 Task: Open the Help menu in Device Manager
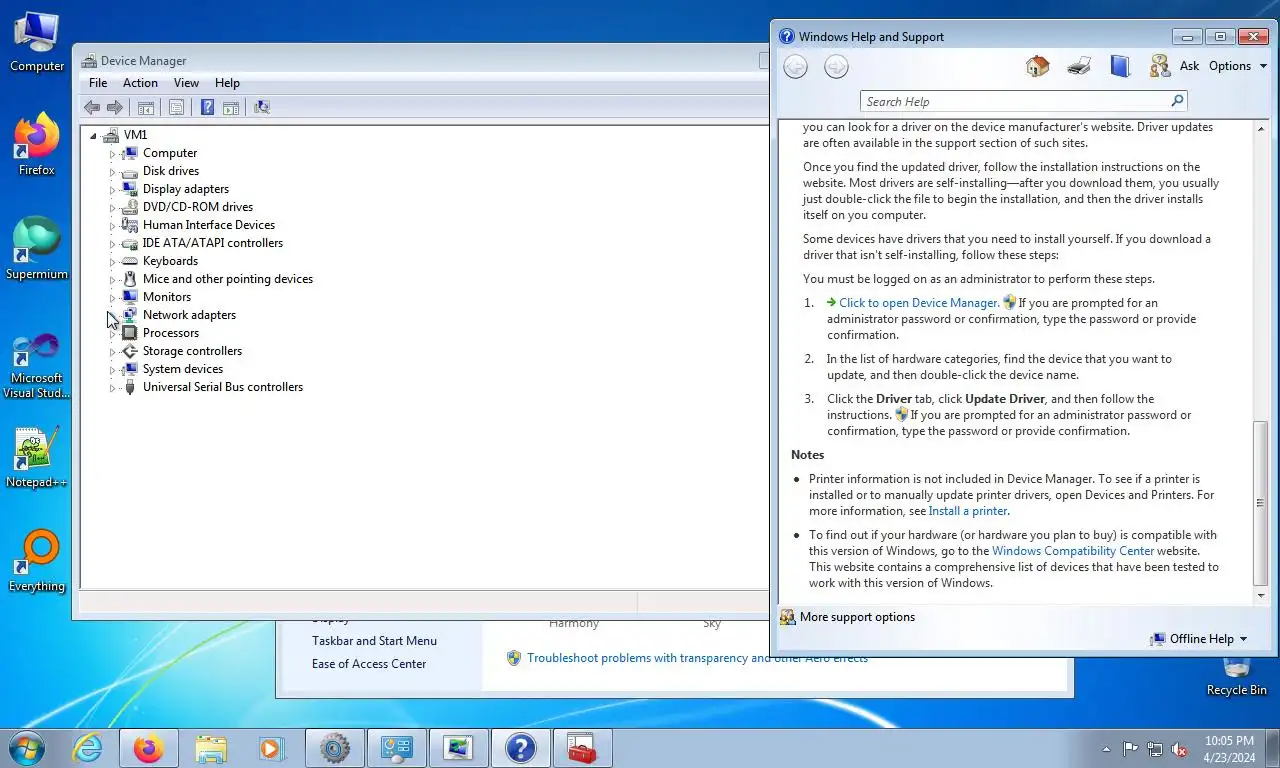(x=227, y=83)
